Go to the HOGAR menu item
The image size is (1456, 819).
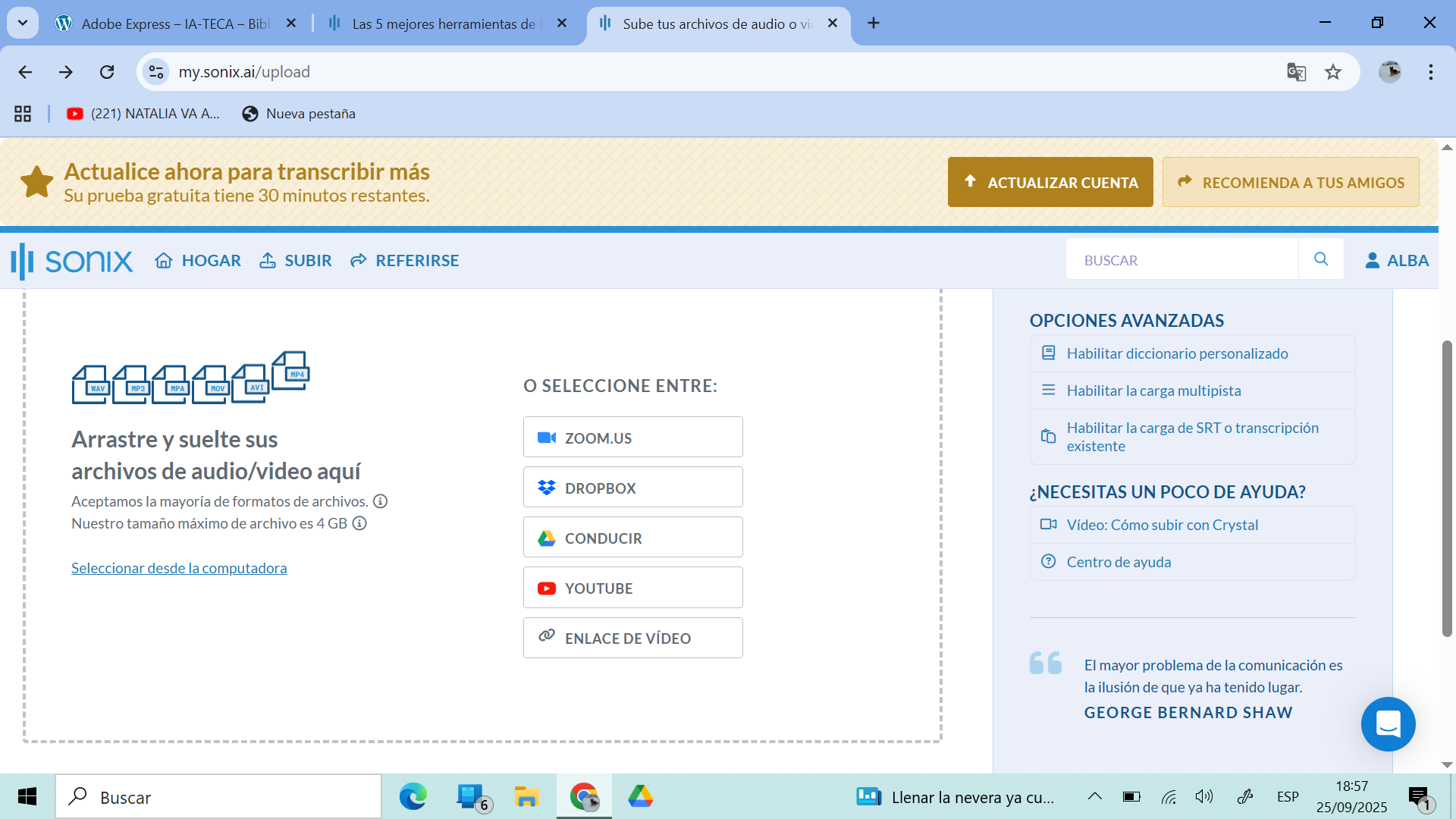[198, 260]
